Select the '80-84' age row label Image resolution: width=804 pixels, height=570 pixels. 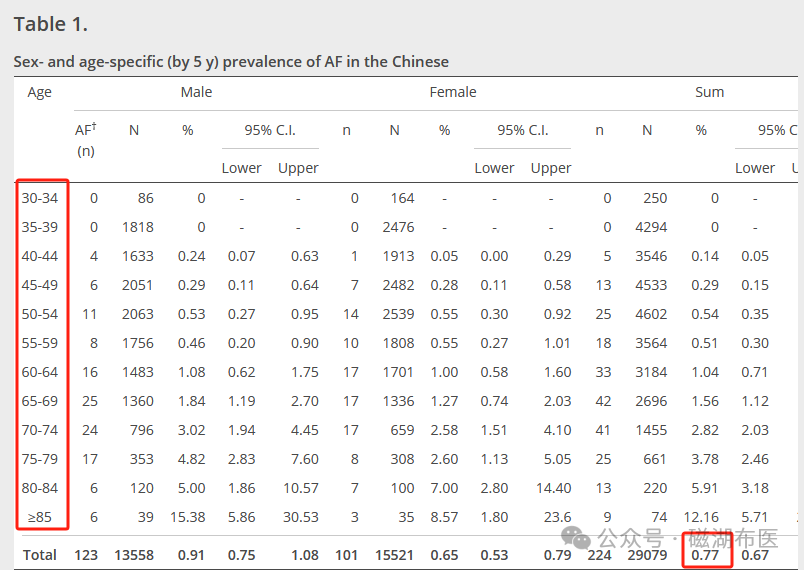(x=40, y=487)
